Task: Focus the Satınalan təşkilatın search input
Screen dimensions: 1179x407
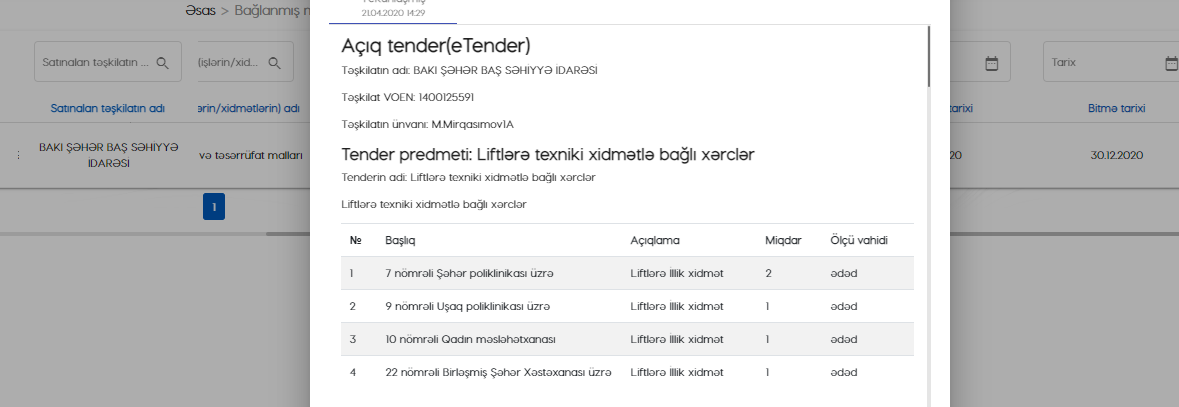Action: [95, 63]
